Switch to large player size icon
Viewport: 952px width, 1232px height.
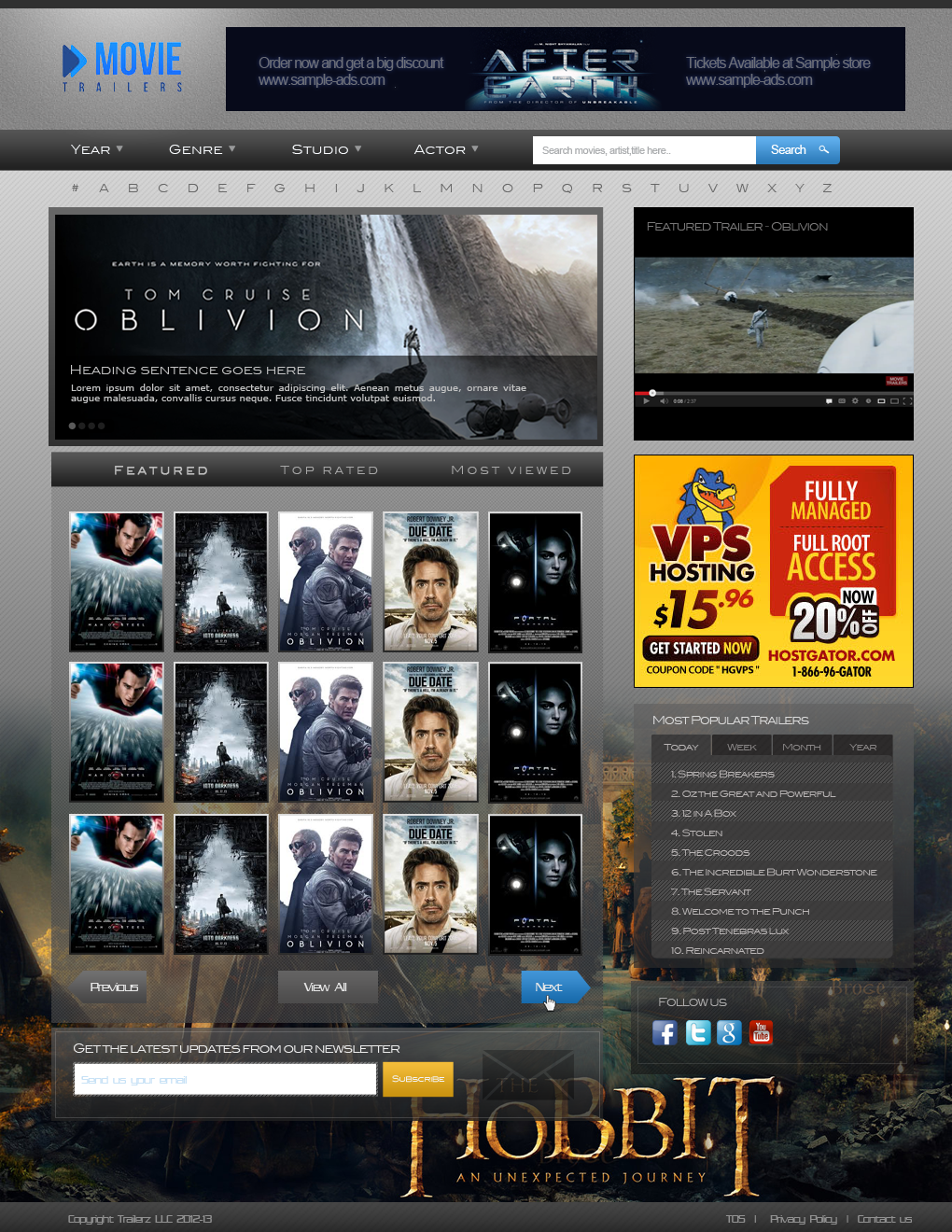tap(894, 401)
